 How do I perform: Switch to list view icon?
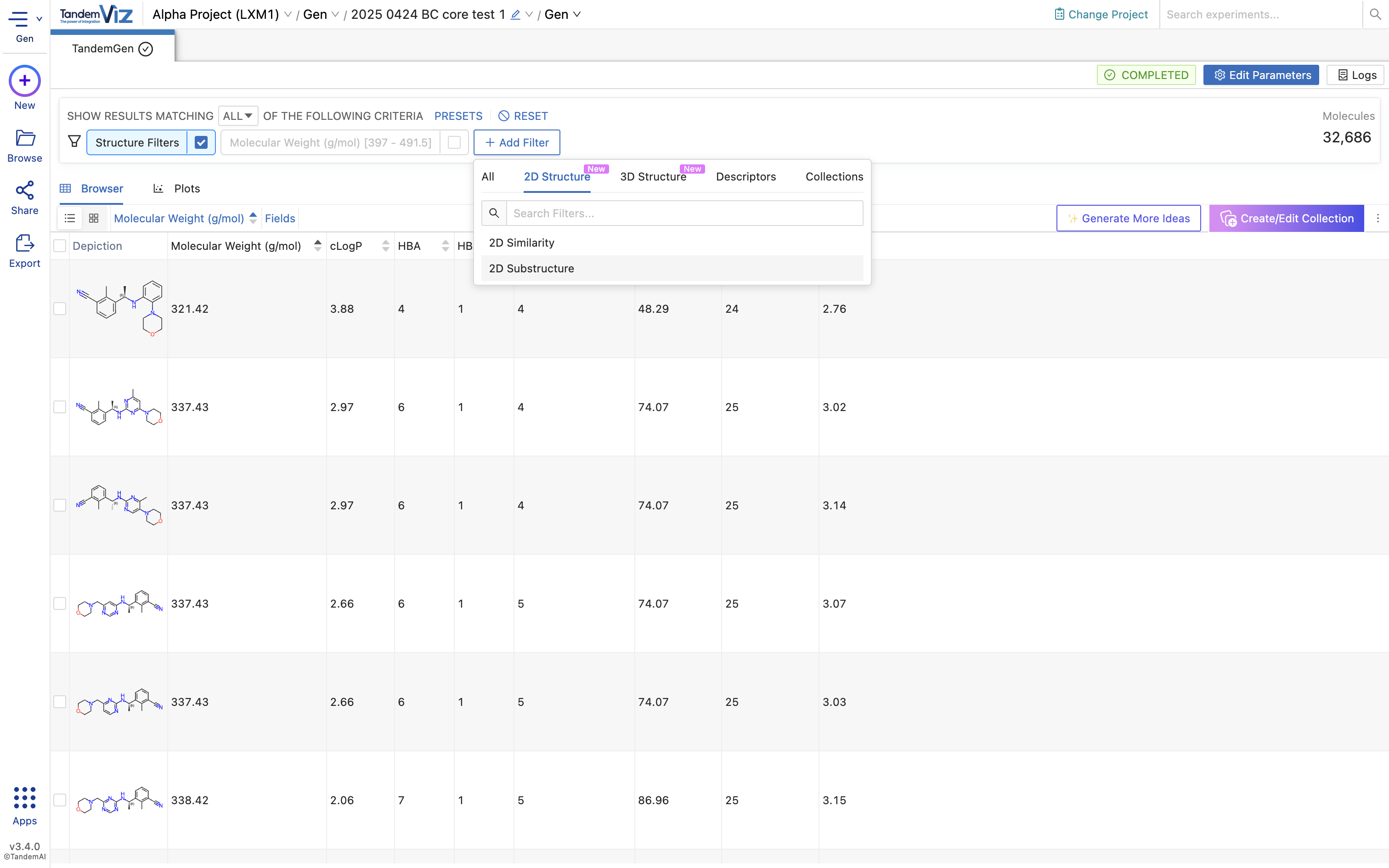70,218
